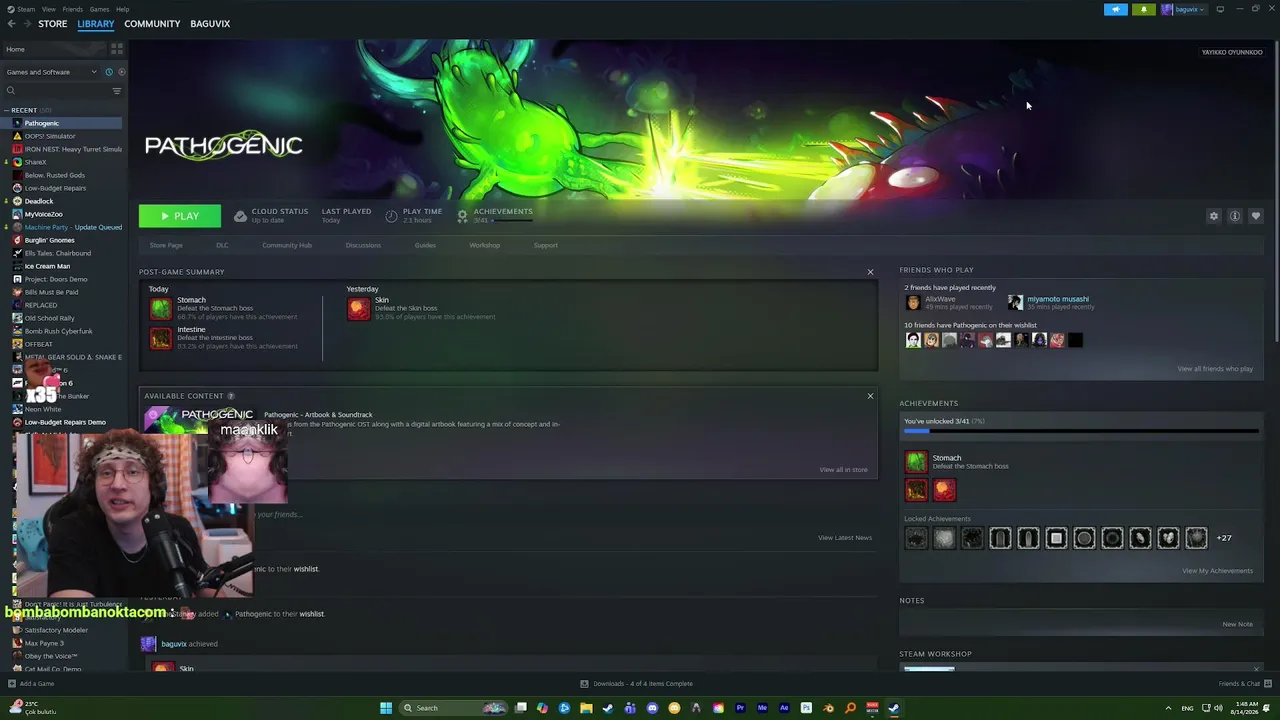This screenshot has width=1280, height=720.
Task: Collapse the RECENT games category
Action: pyautogui.click(x=7, y=110)
